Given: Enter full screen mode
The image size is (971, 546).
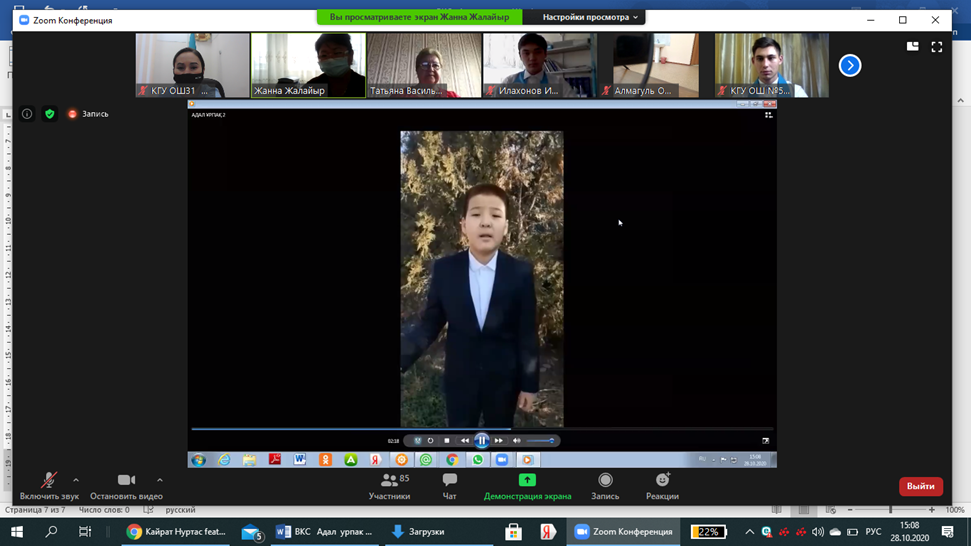Looking at the screenshot, I should (937, 46).
